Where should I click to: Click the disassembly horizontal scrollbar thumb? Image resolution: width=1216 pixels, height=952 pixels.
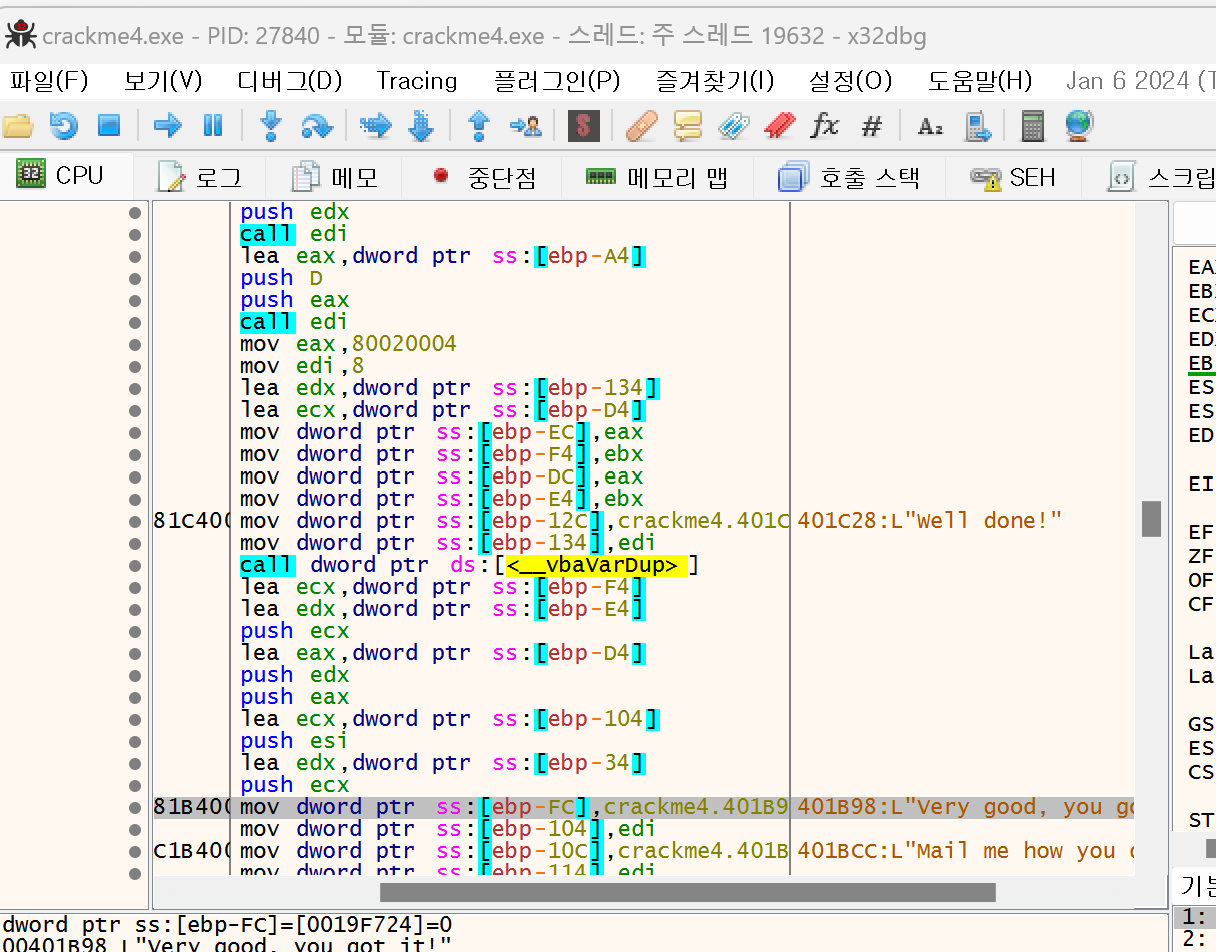point(688,892)
